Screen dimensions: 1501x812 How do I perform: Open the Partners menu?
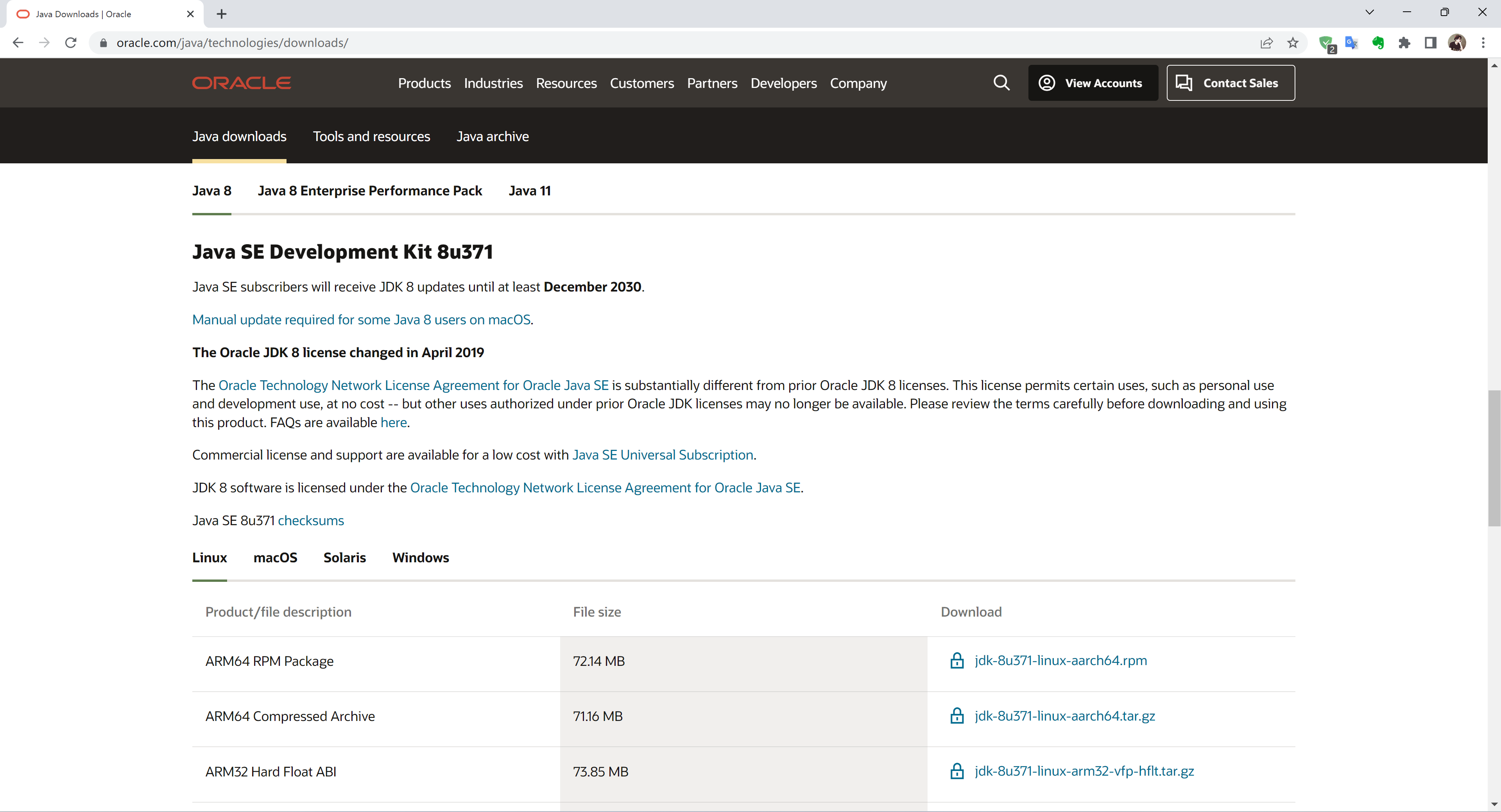tap(712, 83)
